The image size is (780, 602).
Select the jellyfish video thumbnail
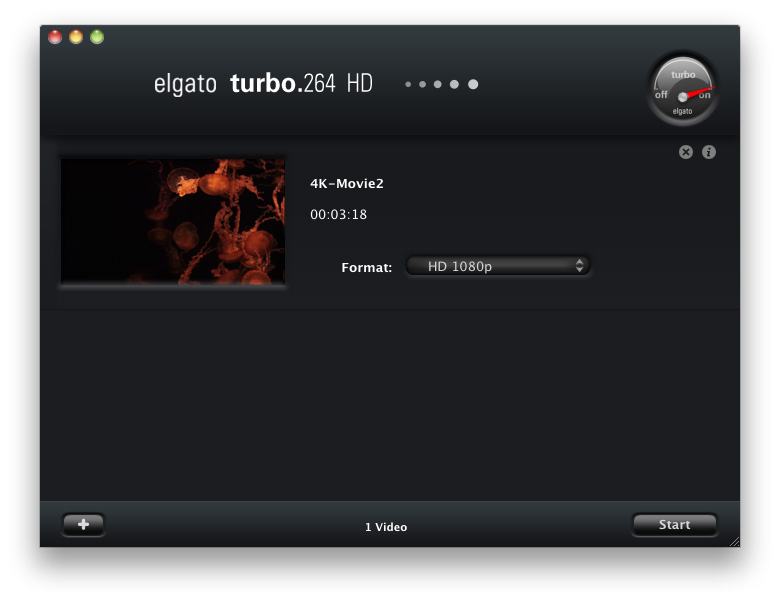point(173,221)
